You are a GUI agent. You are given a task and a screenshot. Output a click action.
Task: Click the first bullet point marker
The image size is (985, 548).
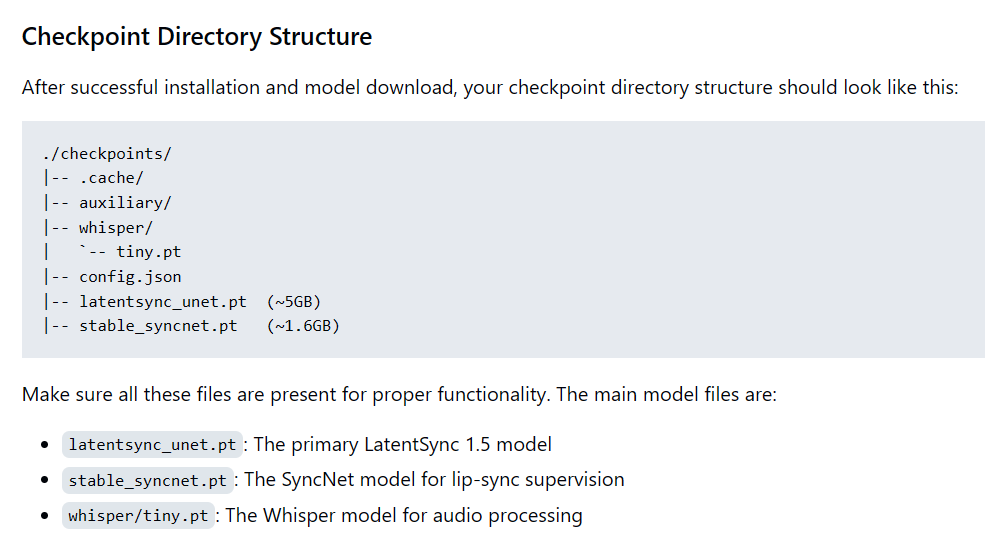point(45,445)
